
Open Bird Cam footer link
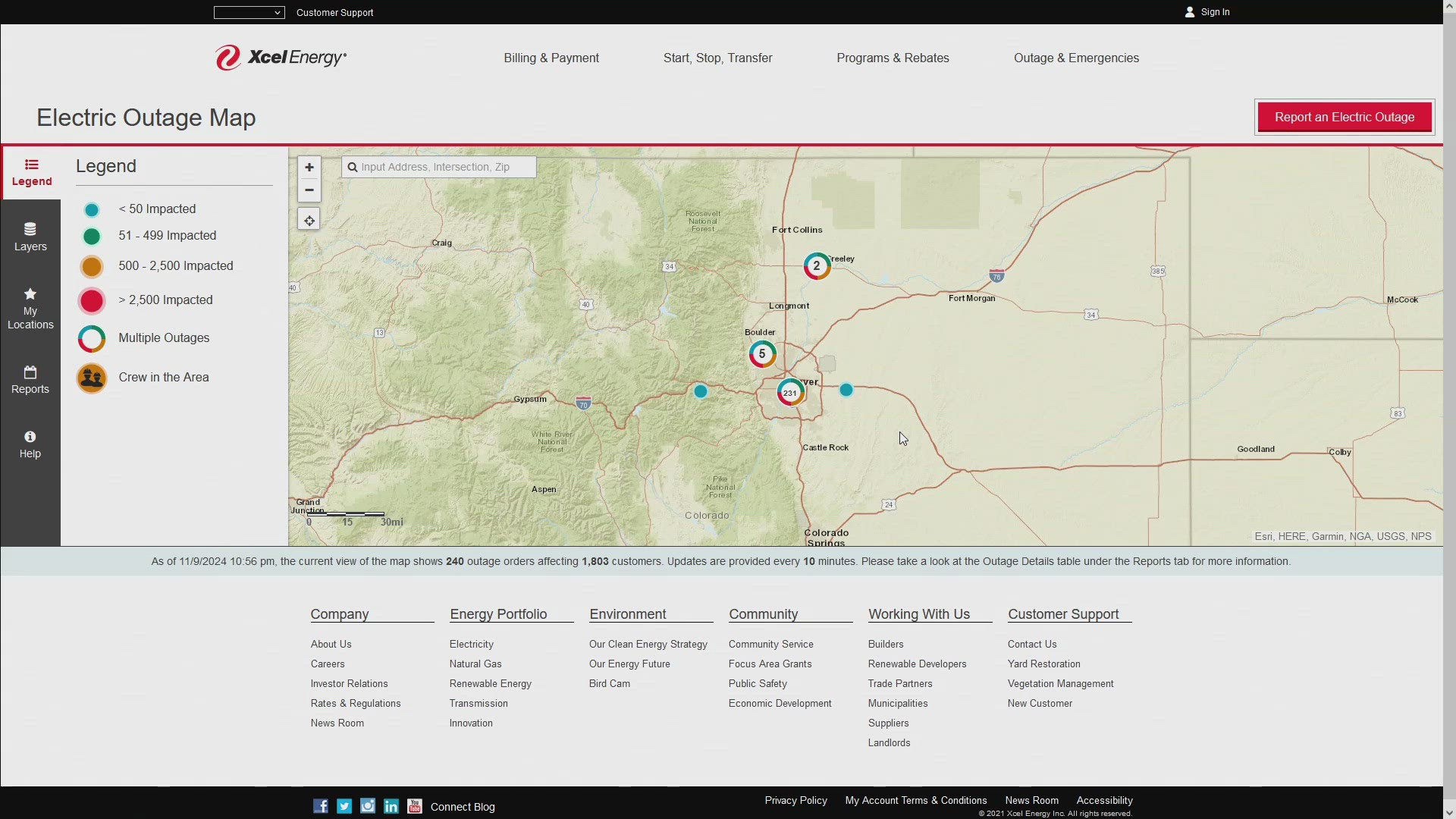click(610, 684)
